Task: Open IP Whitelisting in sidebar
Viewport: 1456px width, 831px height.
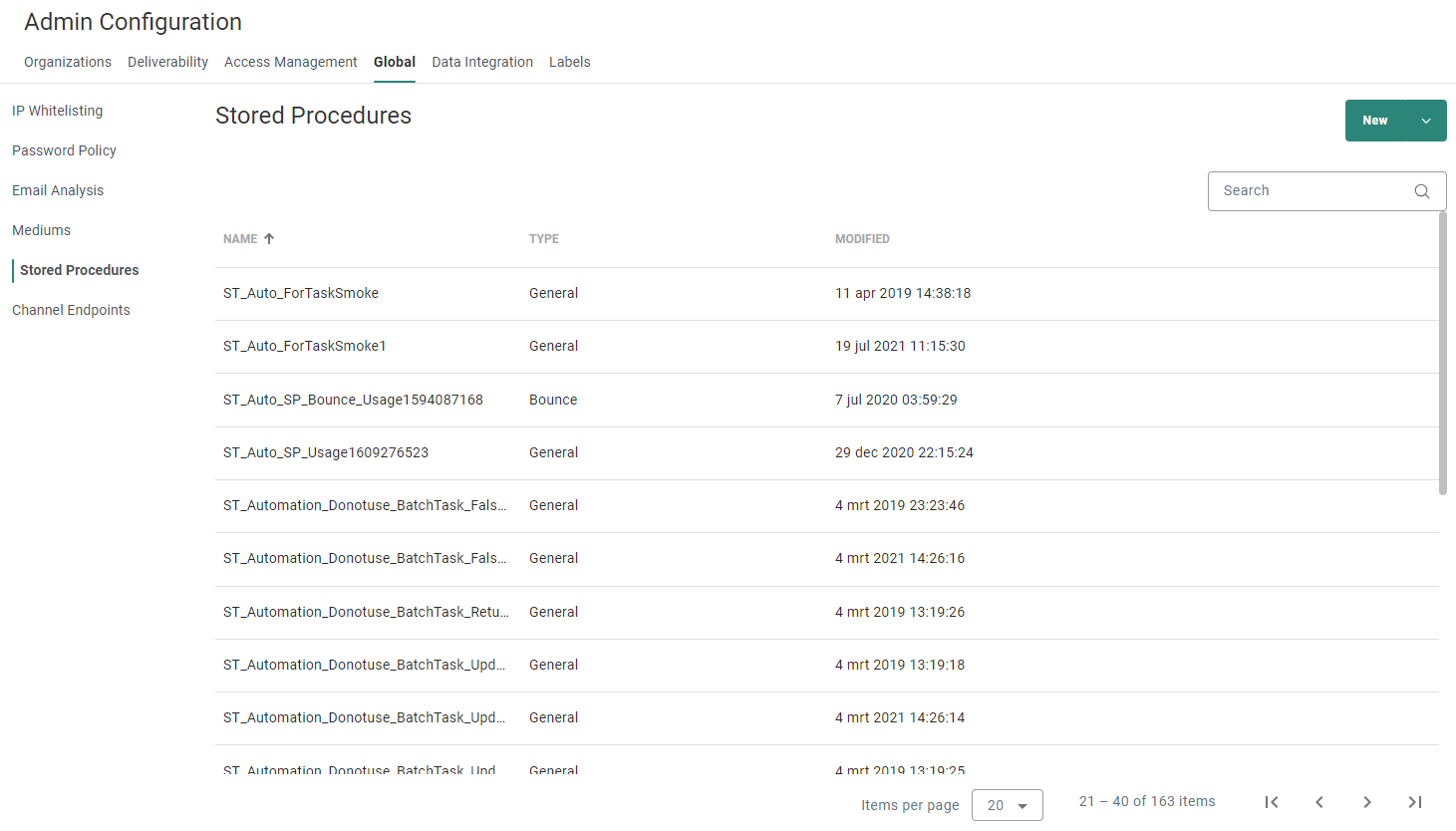Action: click(x=57, y=111)
